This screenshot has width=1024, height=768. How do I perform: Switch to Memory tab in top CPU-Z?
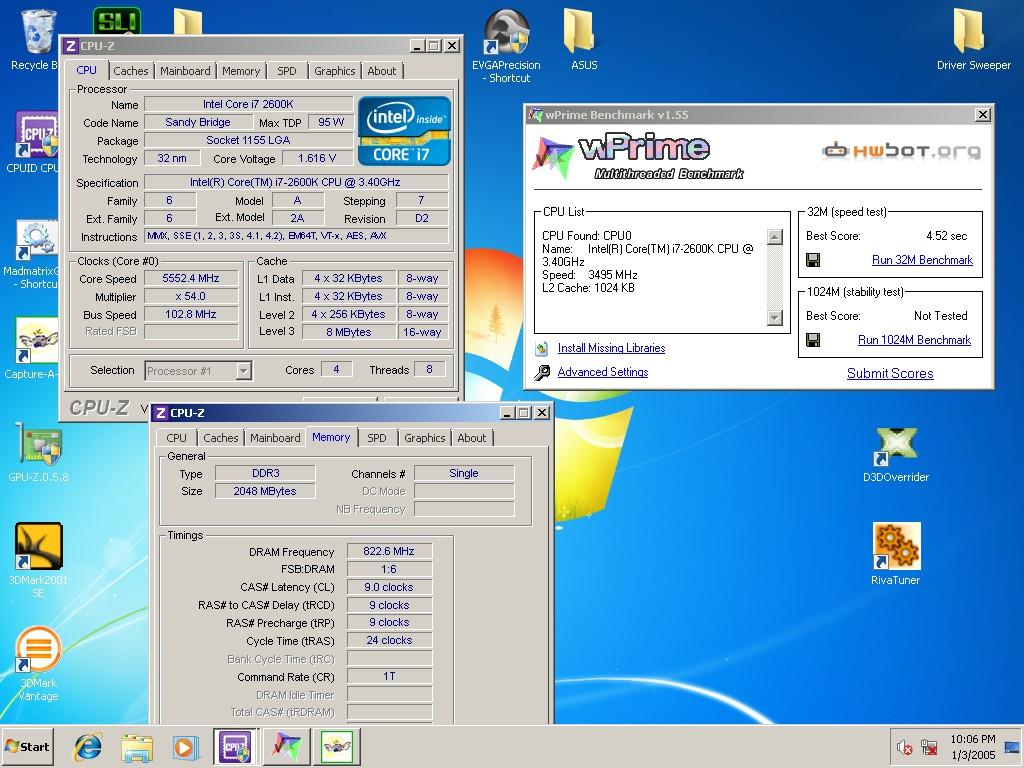click(x=241, y=71)
